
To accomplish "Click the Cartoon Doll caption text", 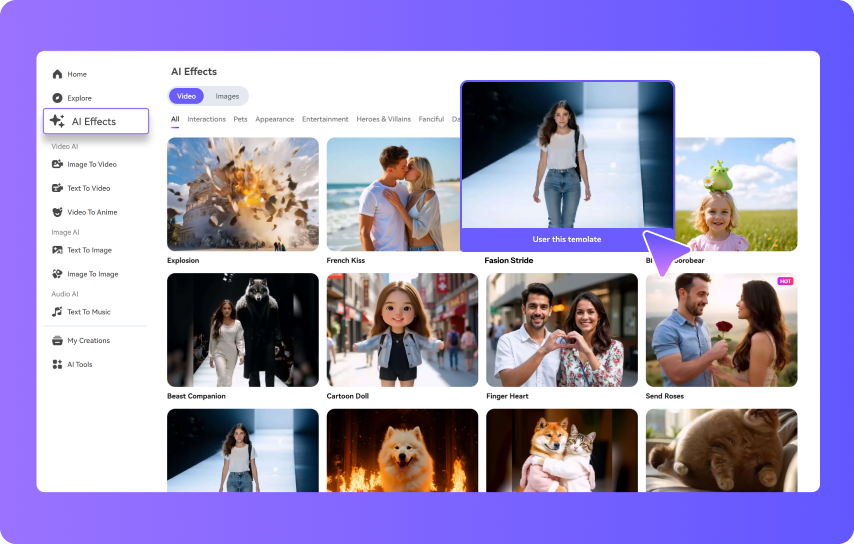I will tap(347, 396).
